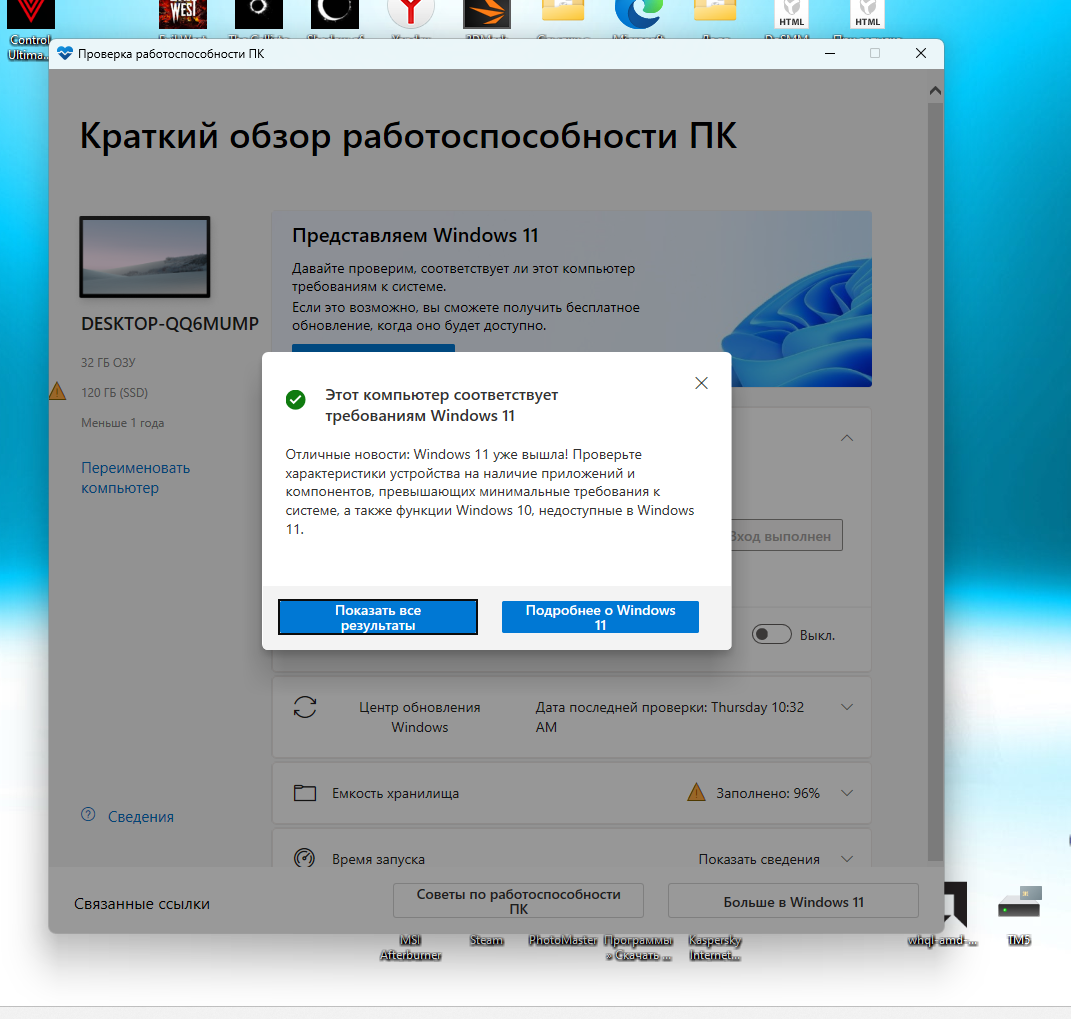
Task: Open the HTML file icon beside the folder
Action: coord(792,14)
